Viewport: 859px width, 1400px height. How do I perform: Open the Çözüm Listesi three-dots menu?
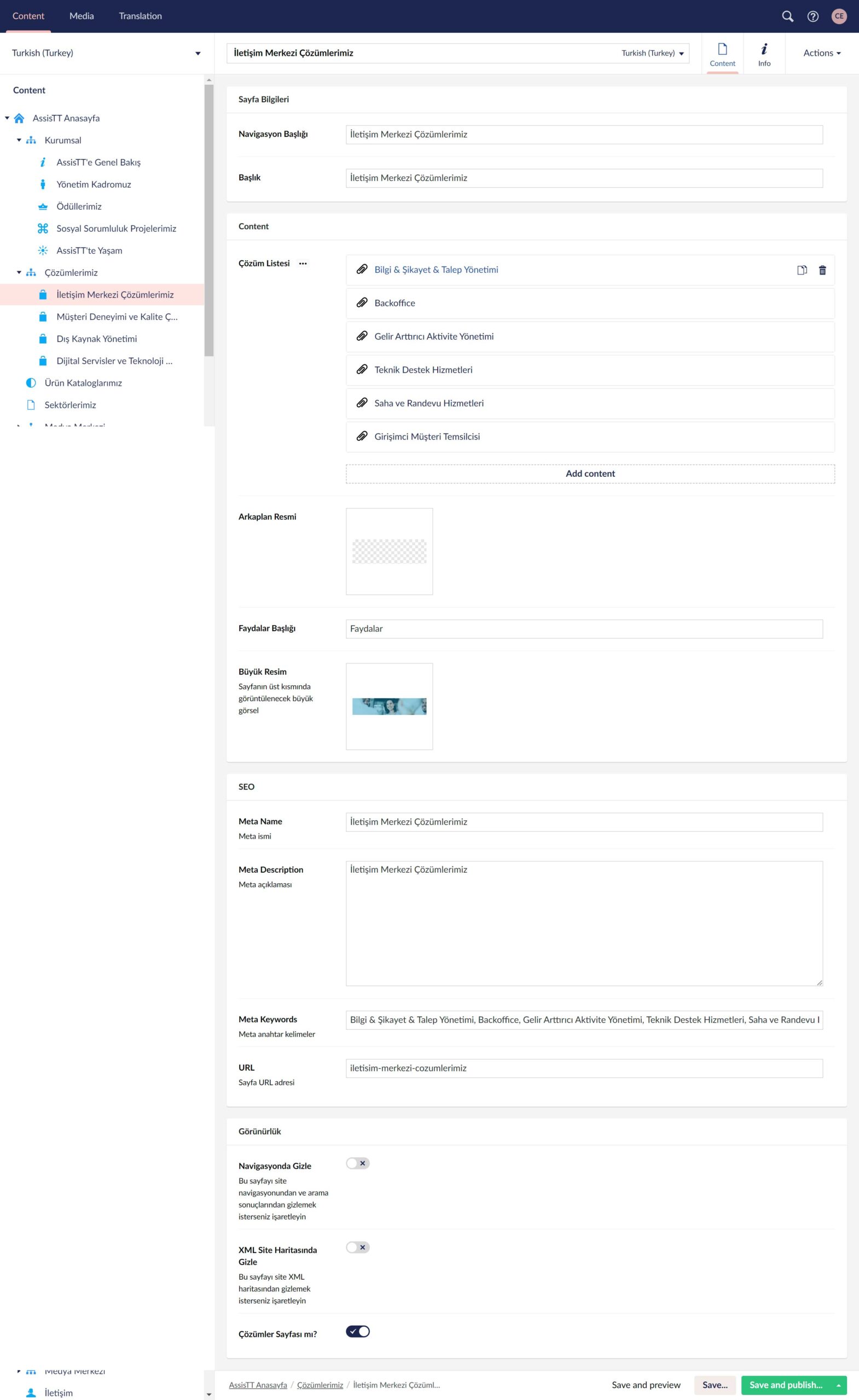303,264
